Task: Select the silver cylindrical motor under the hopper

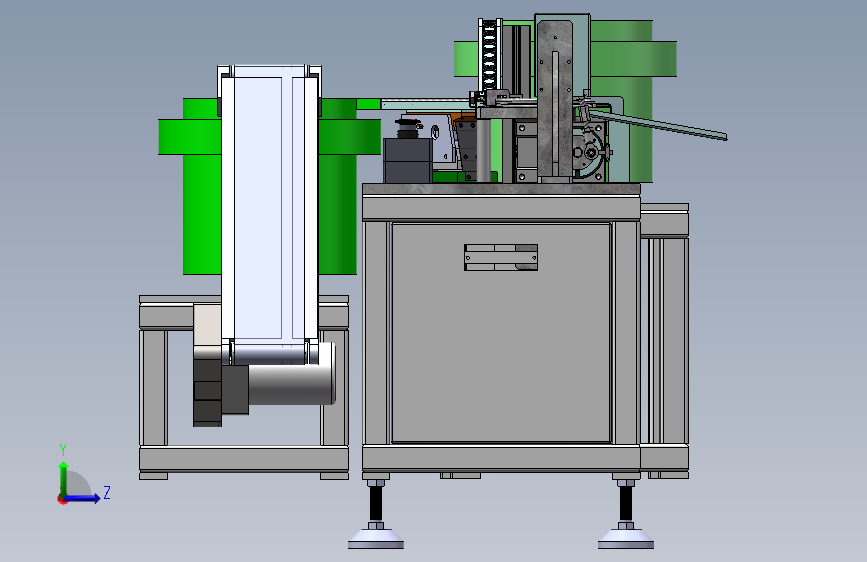Action: coord(291,383)
